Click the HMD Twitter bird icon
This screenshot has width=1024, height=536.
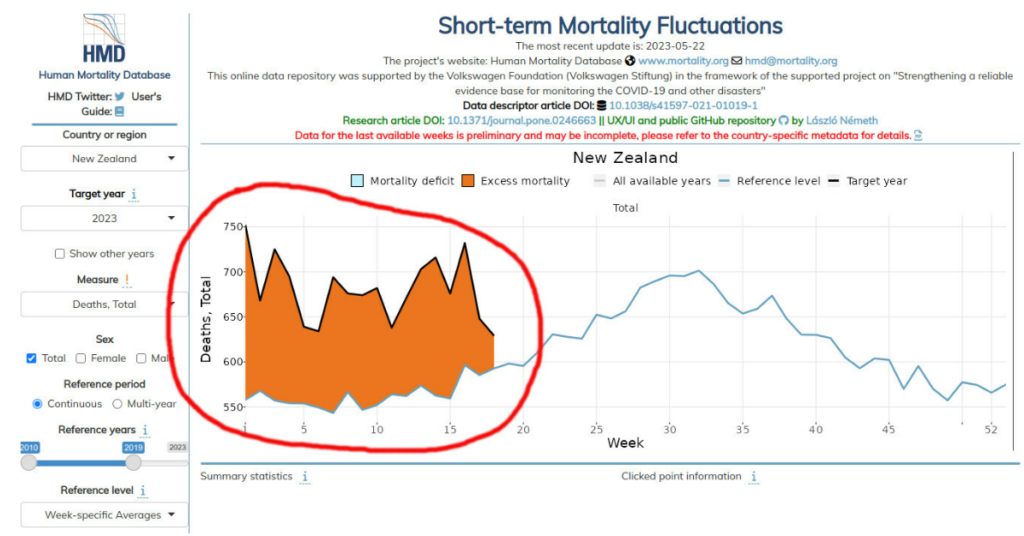(x=120, y=97)
